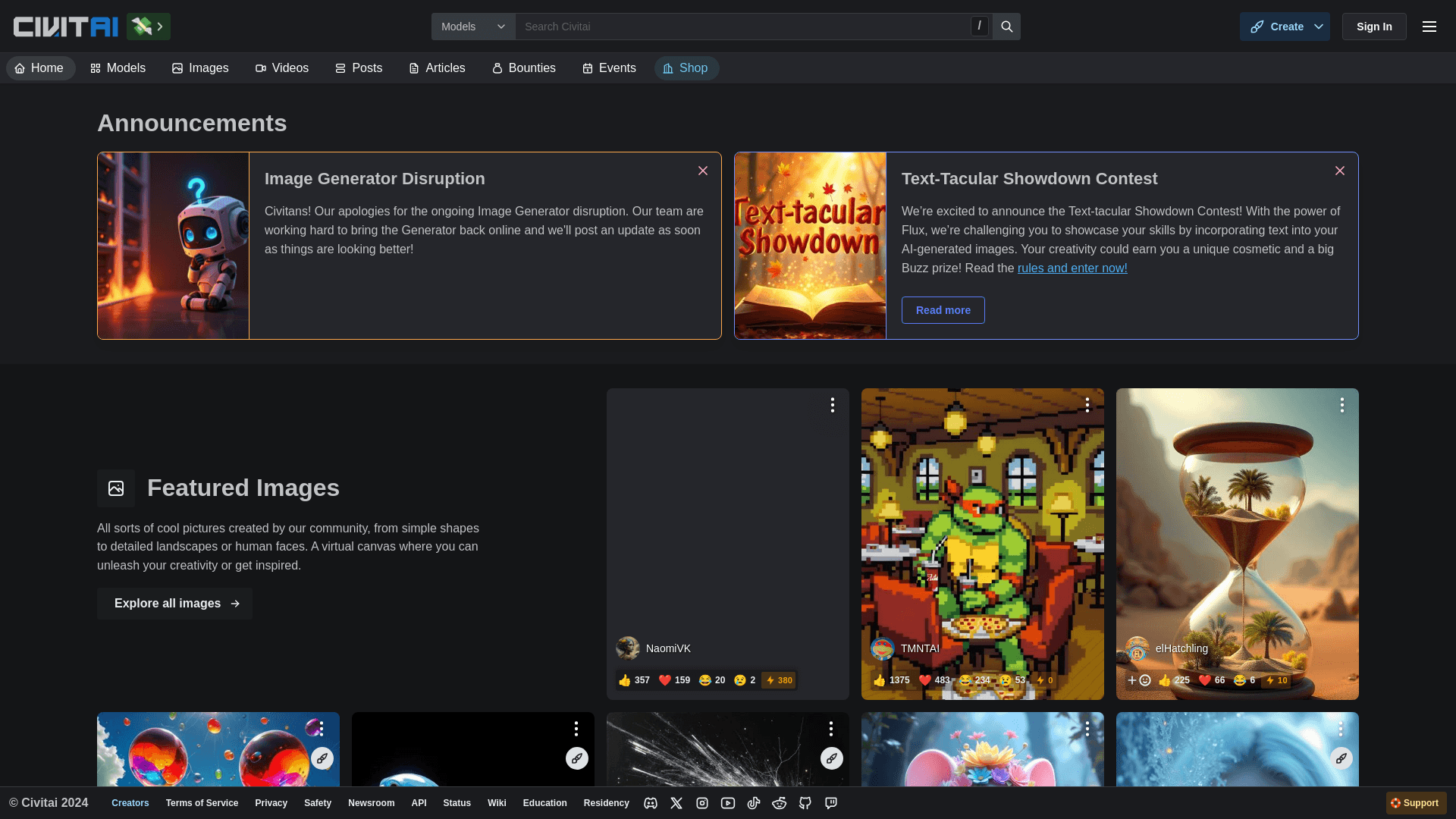This screenshot has height=819, width=1456.
Task: Click the Twitch icon in the footer
Action: pyautogui.click(x=831, y=803)
